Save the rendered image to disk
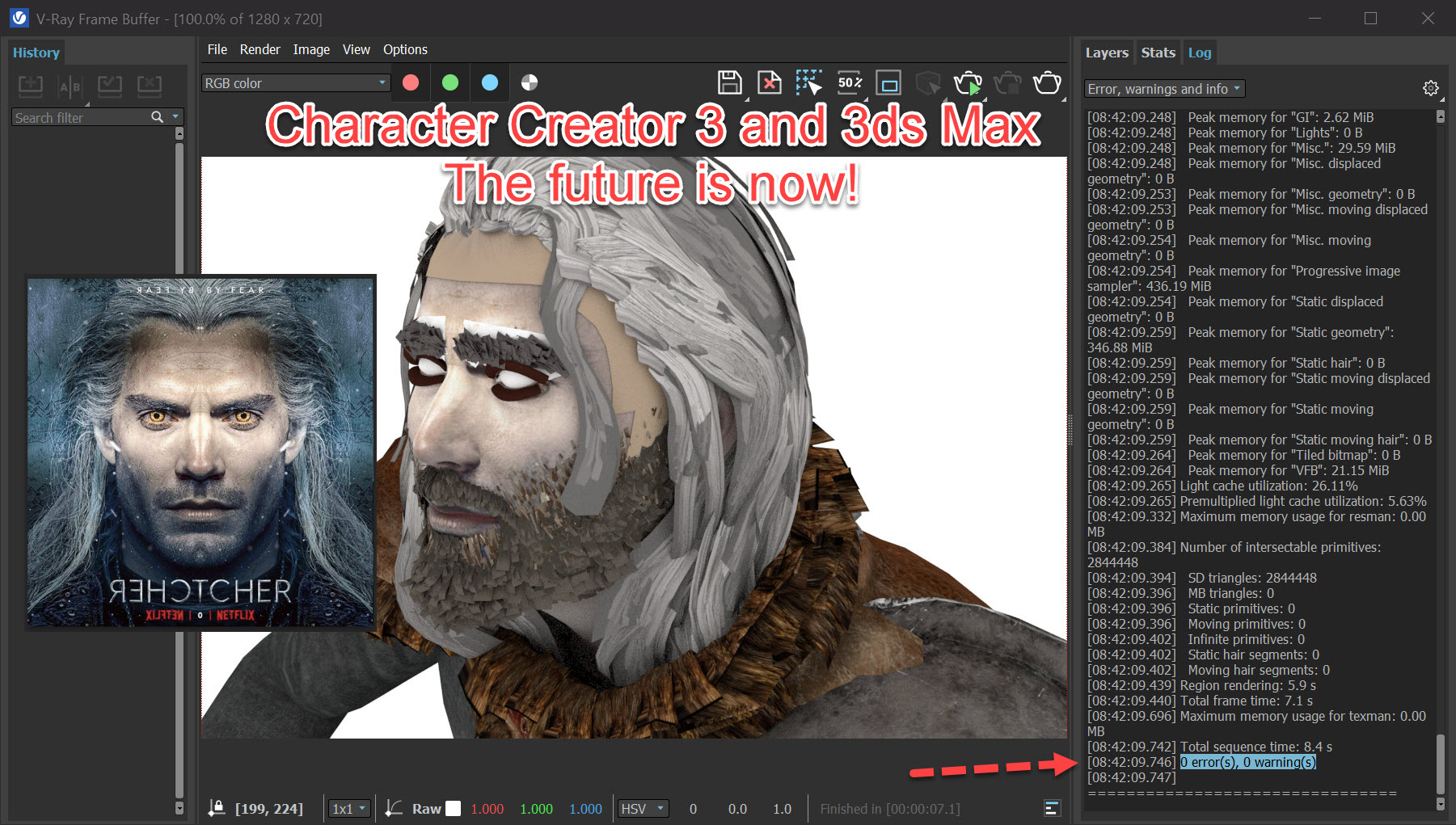 pyautogui.click(x=729, y=82)
